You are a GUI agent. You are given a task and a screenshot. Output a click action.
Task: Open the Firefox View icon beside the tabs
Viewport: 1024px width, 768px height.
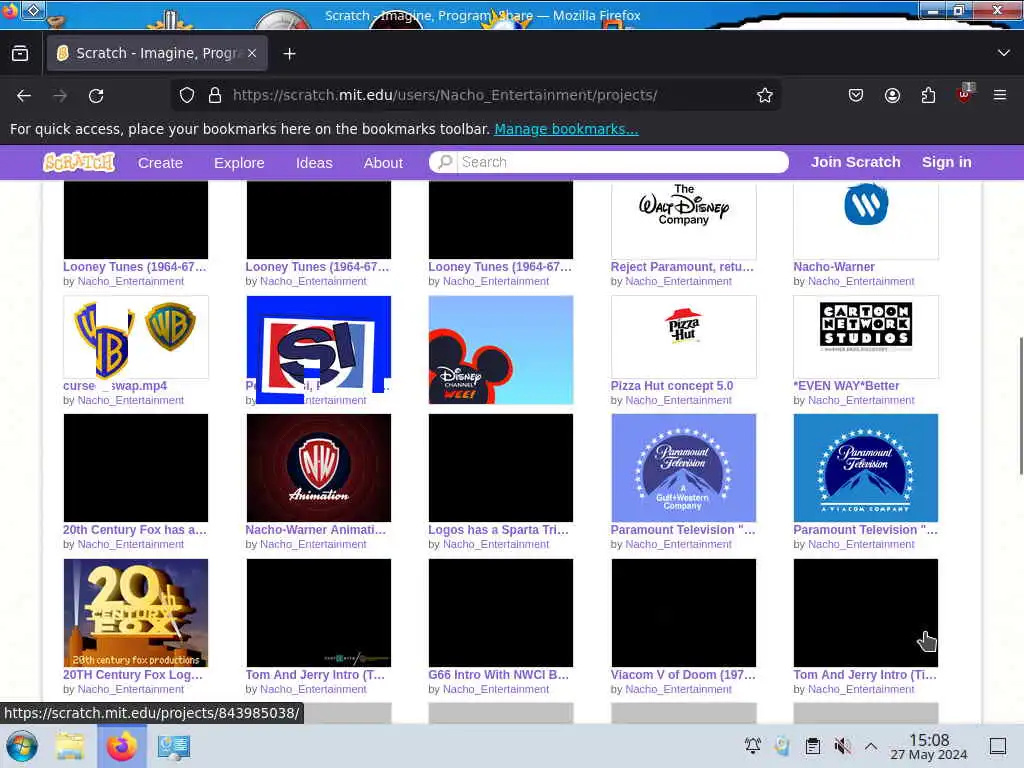tap(20, 54)
